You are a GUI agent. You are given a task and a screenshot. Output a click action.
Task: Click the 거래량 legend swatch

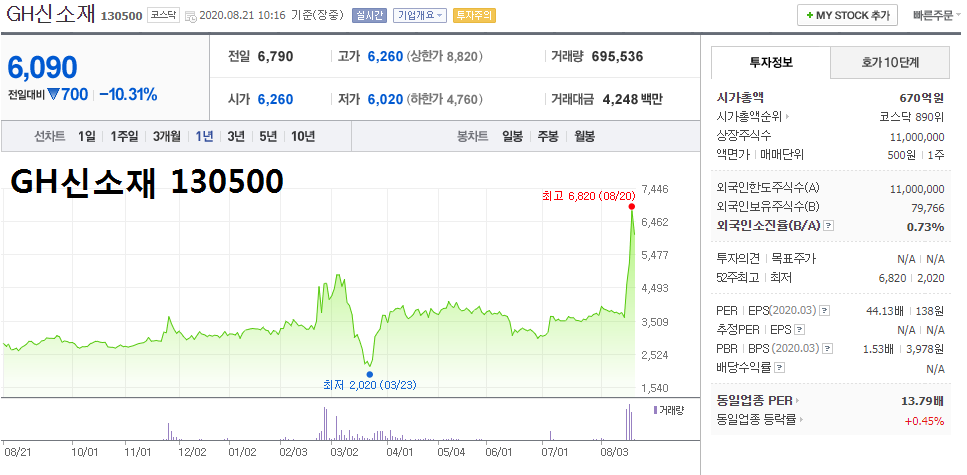(x=654, y=410)
